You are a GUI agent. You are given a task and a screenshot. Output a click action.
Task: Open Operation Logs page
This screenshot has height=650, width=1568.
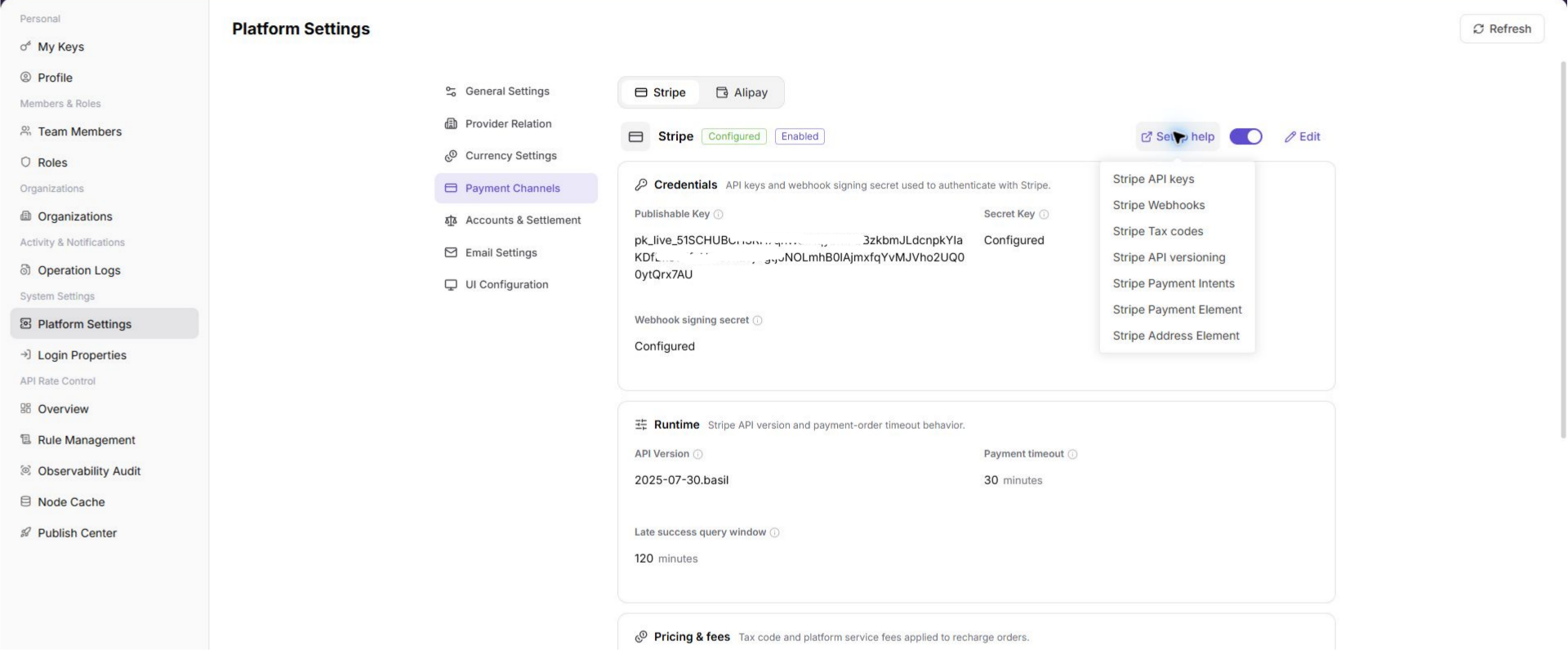point(105,270)
